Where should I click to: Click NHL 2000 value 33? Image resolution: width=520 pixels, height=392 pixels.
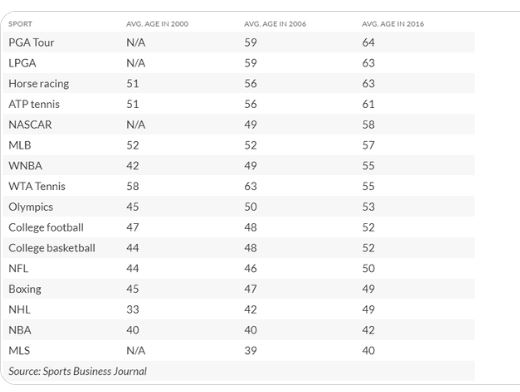point(133,310)
